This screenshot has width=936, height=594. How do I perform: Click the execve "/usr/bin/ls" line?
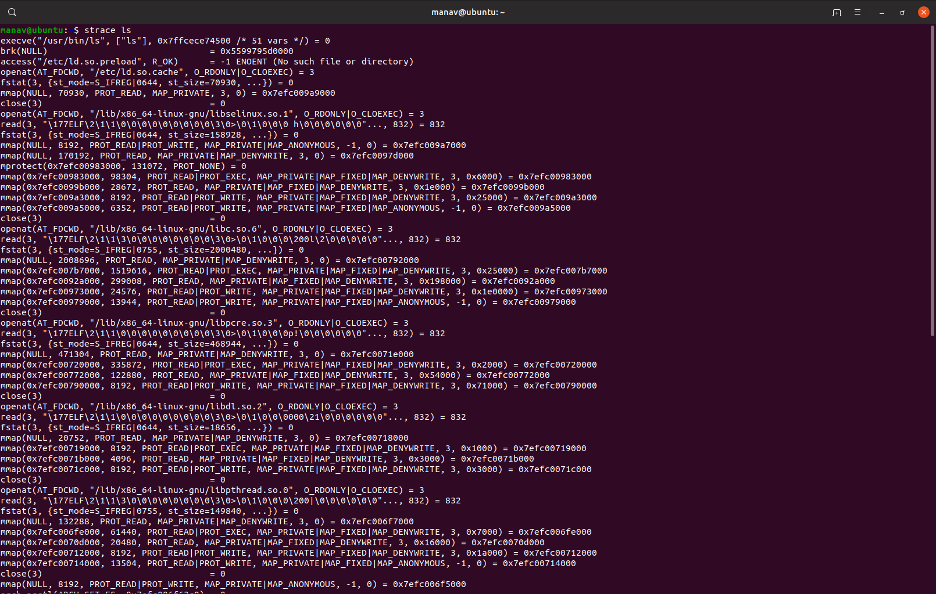(165, 41)
